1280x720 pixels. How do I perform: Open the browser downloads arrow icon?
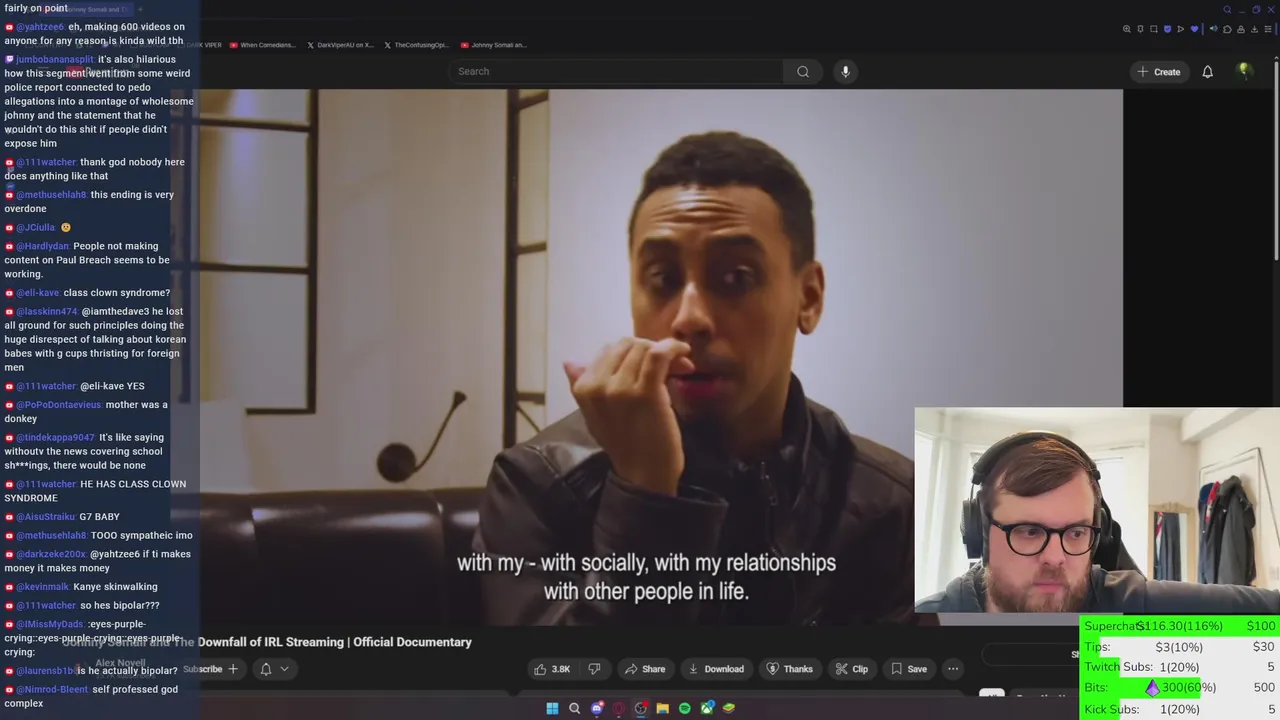pyautogui.click(x=1254, y=29)
